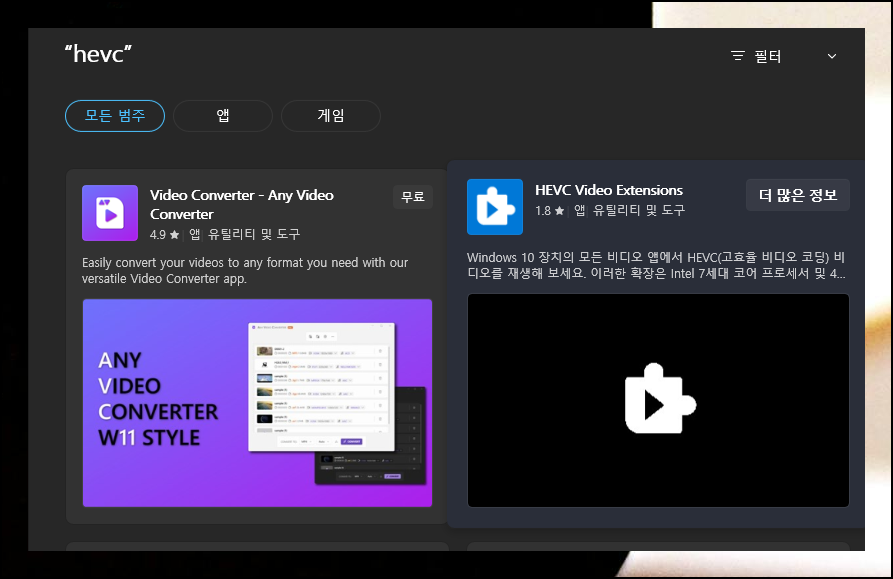Click the HEVC Windows 10 장치 description text
The width and height of the screenshot is (893, 579).
coord(656,265)
